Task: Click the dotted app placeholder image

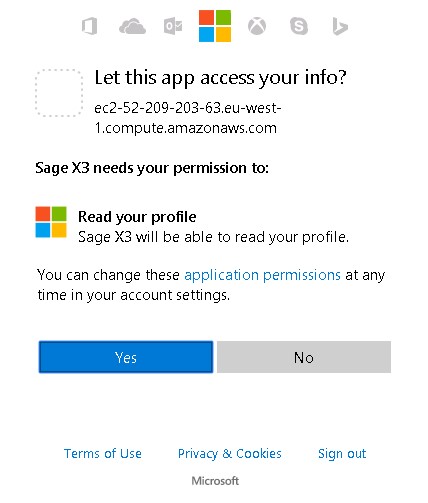Action: (59, 93)
